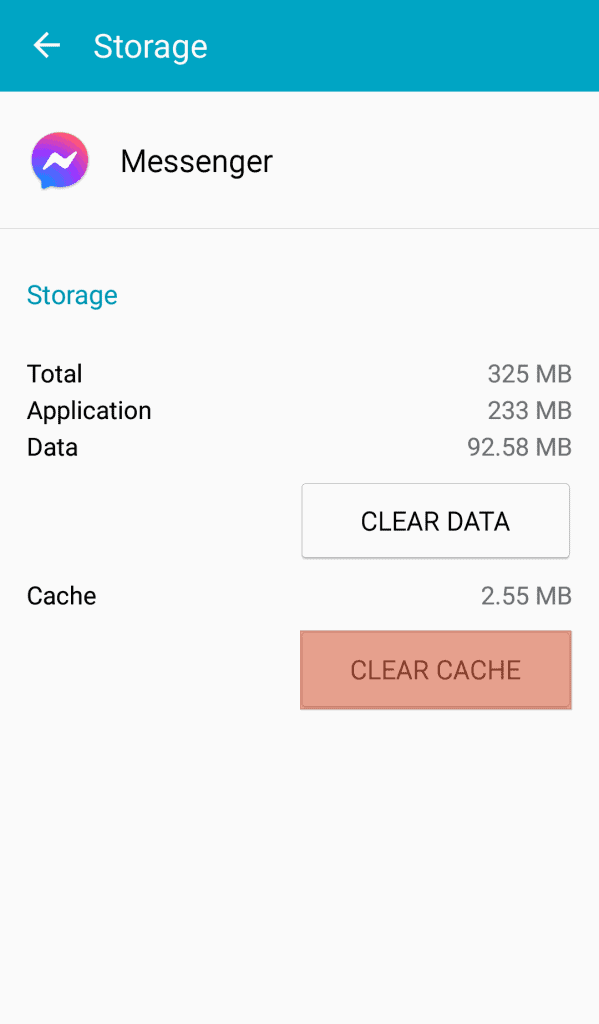Select the Storage title in the top bar

[150, 45]
